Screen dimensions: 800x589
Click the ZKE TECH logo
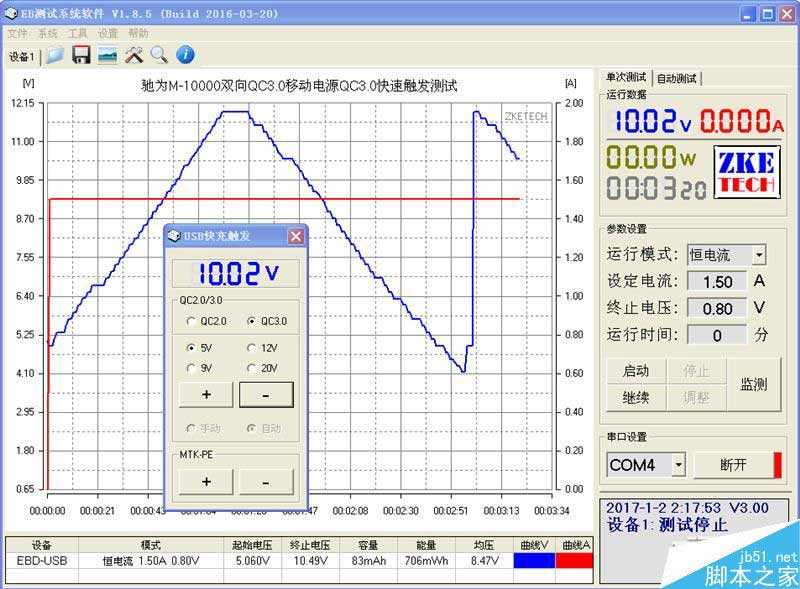pos(747,172)
